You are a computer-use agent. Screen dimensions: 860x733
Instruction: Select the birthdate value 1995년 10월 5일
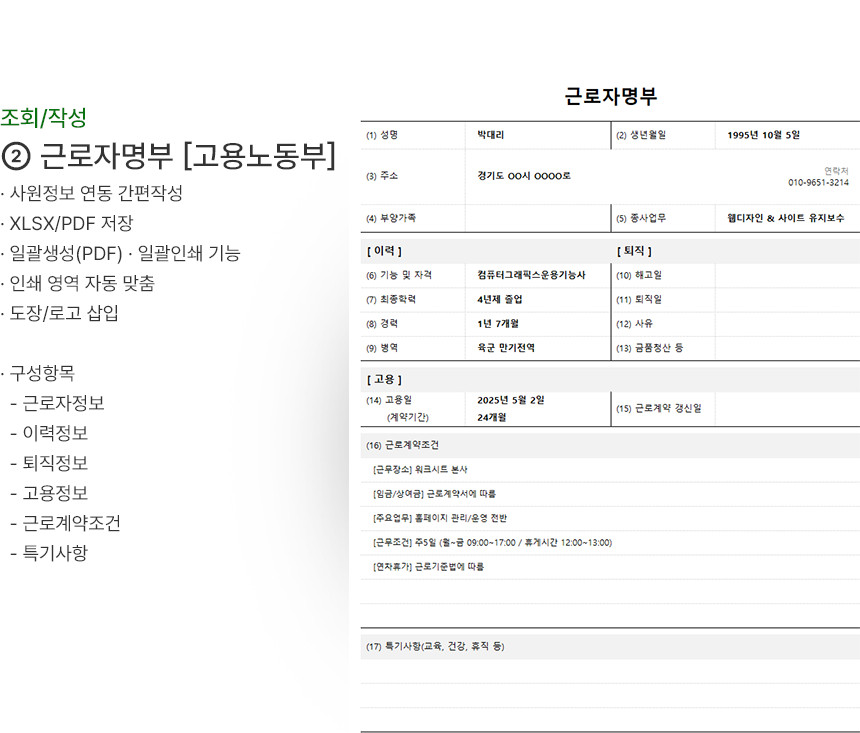(763, 135)
